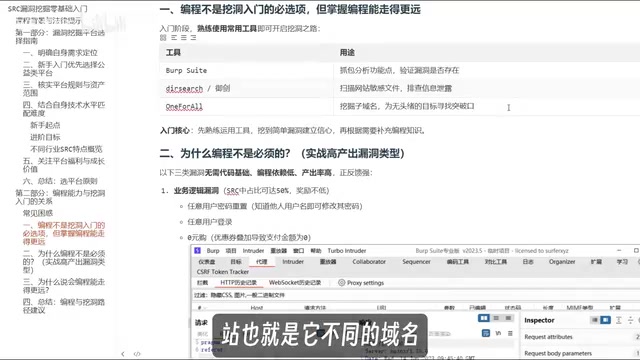640x360 pixels.
Task: Go to outline item SRC漏洞挖掘零基础入门
Action: pos(47,9)
